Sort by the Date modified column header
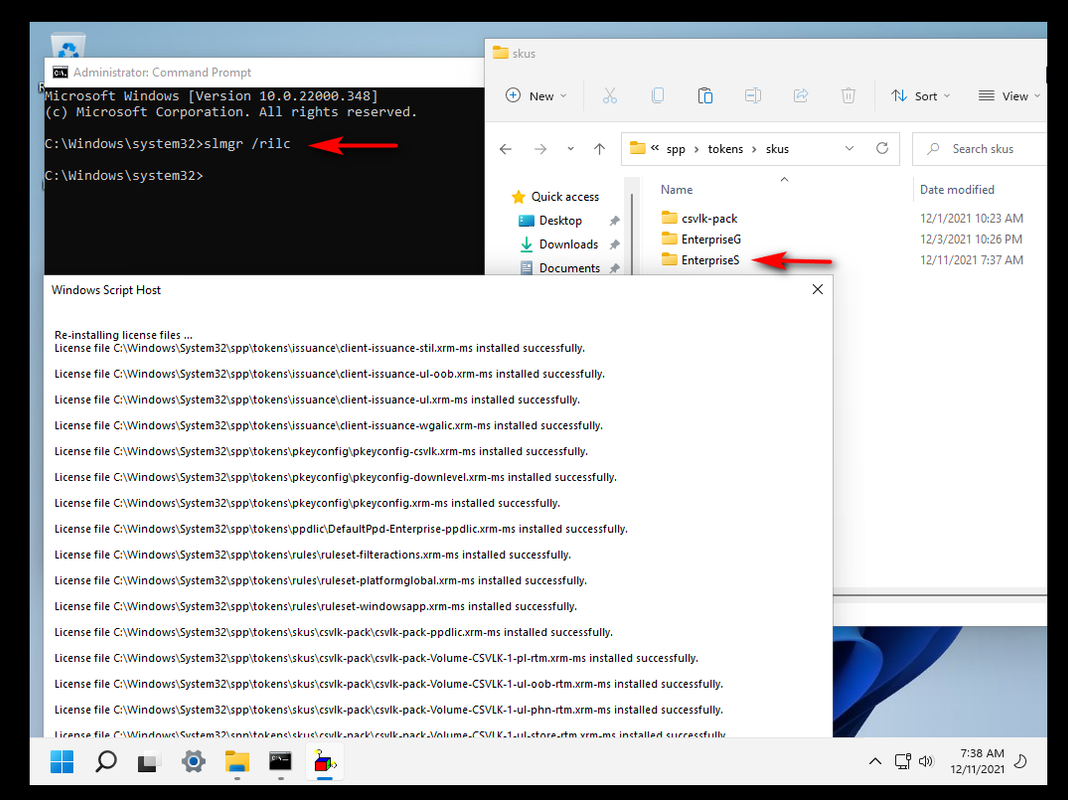This screenshot has height=800, width=1068. coord(957,190)
